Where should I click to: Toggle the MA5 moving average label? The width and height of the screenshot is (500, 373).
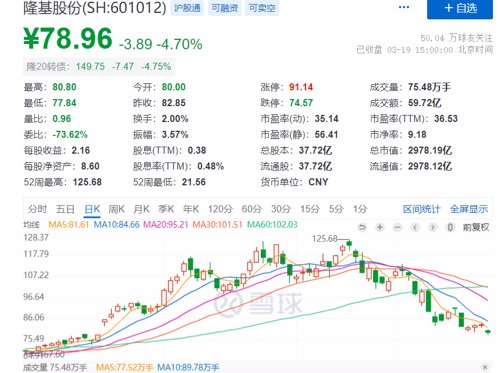point(69,224)
